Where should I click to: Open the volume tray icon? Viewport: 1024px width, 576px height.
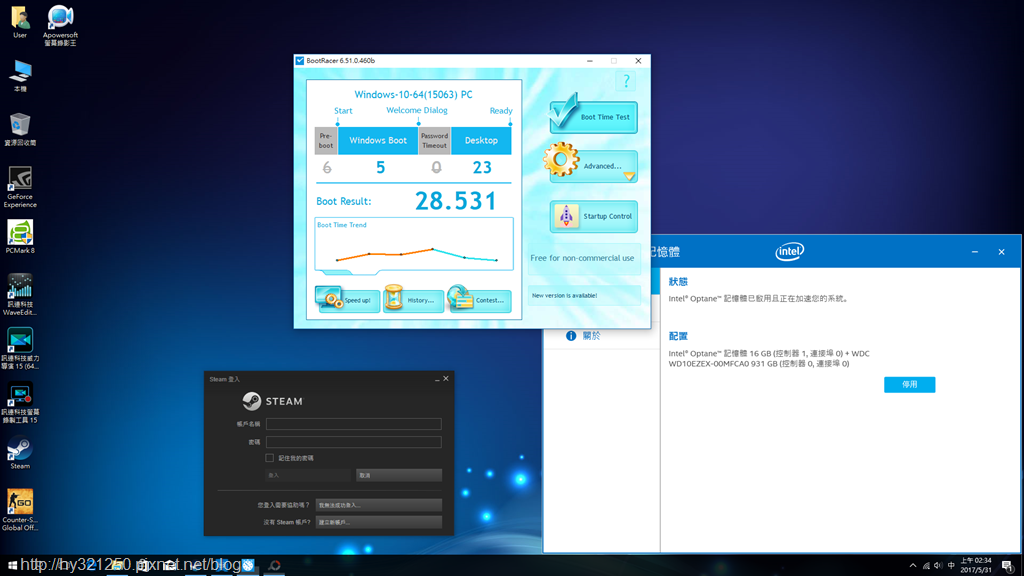point(938,566)
